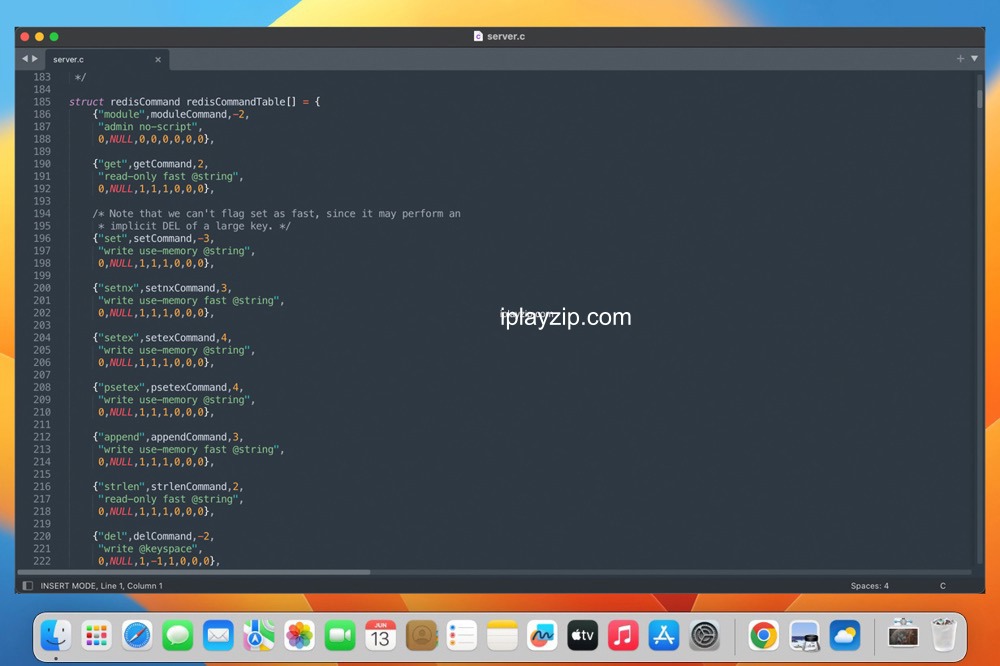
Task: Open Notes from the dock
Action: click(x=502, y=635)
